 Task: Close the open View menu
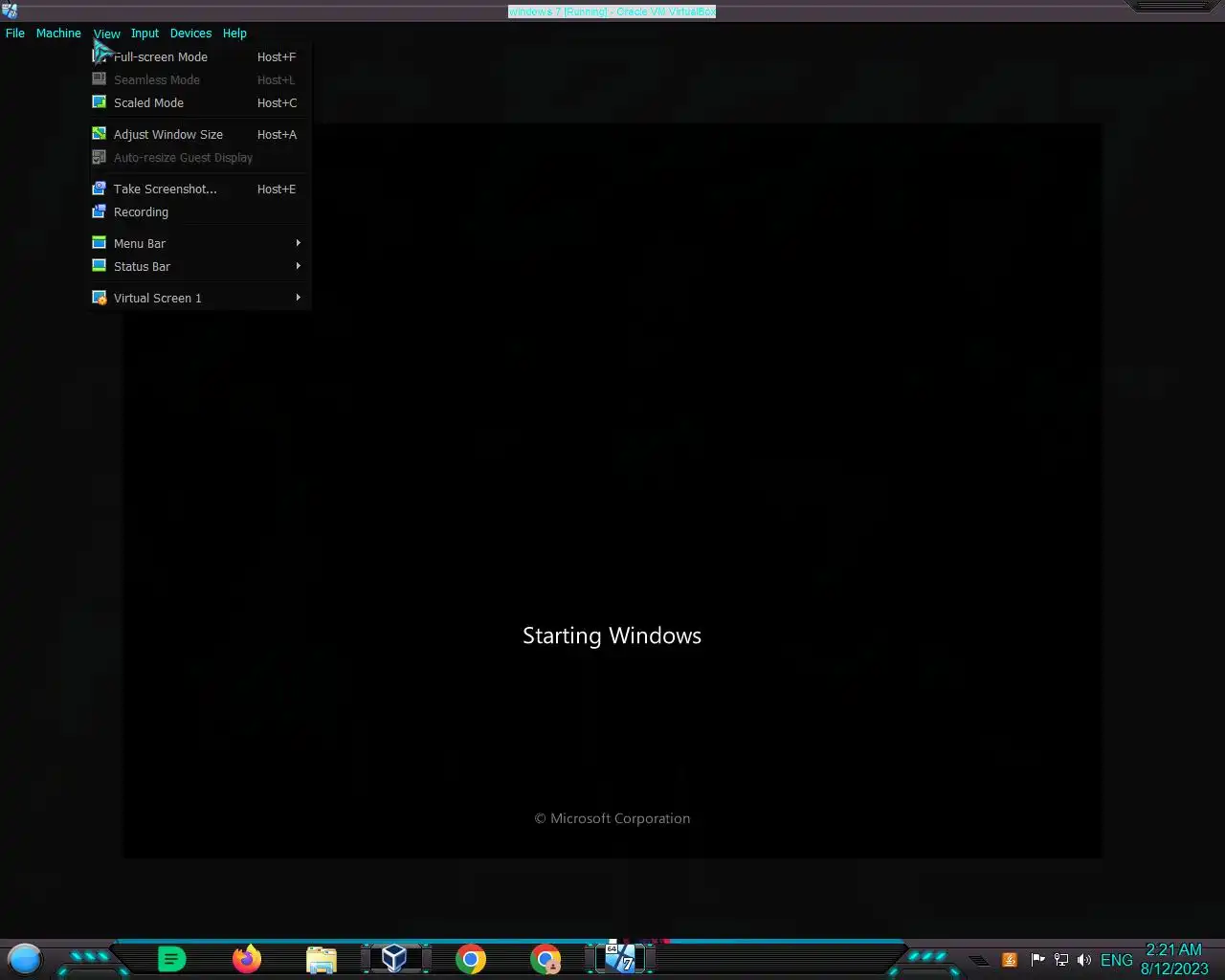tap(107, 33)
